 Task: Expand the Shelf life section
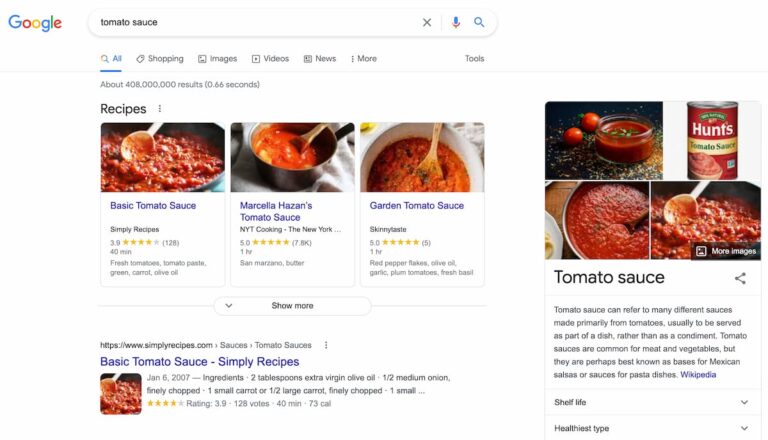click(x=653, y=402)
